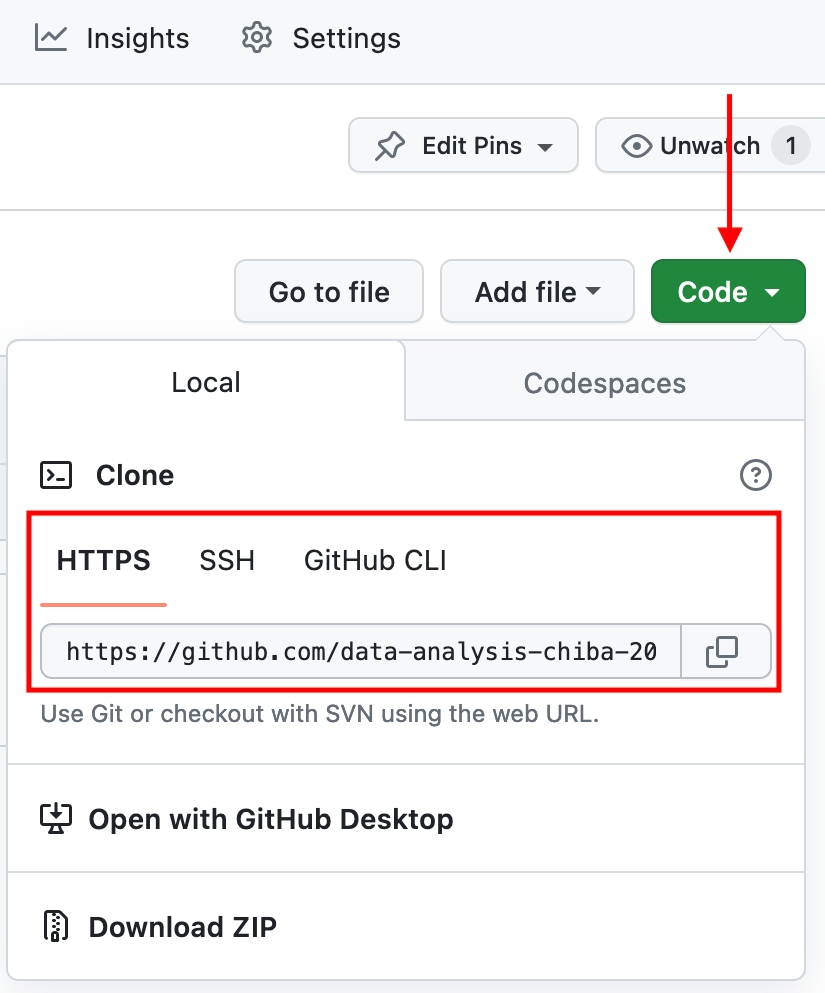Click the eye icon on Unwatch

click(x=636, y=146)
